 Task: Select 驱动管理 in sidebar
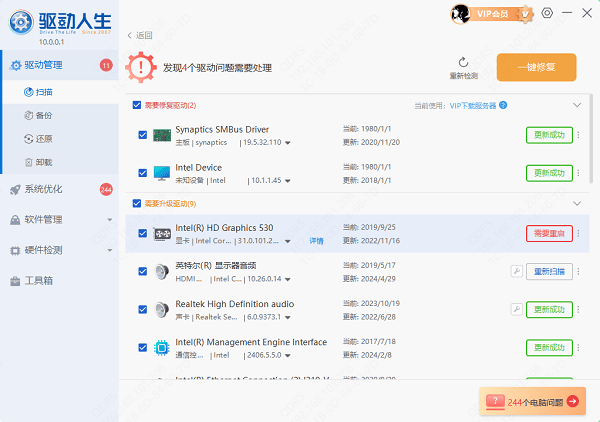[60, 65]
